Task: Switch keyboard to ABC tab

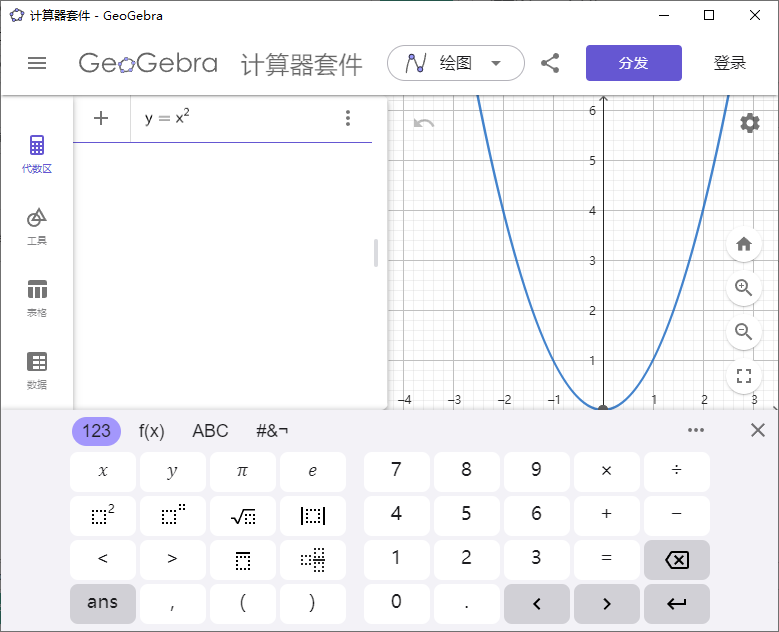Action: point(210,431)
